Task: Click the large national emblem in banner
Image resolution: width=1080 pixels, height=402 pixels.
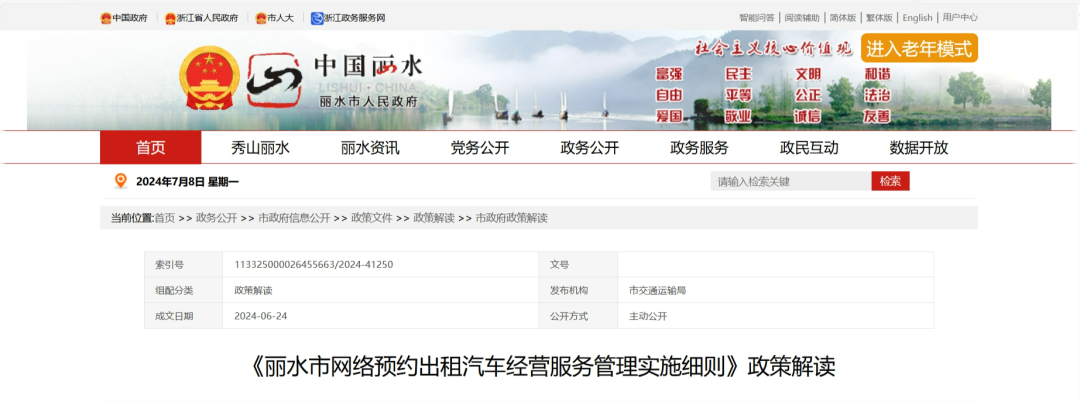Action: 209,78
